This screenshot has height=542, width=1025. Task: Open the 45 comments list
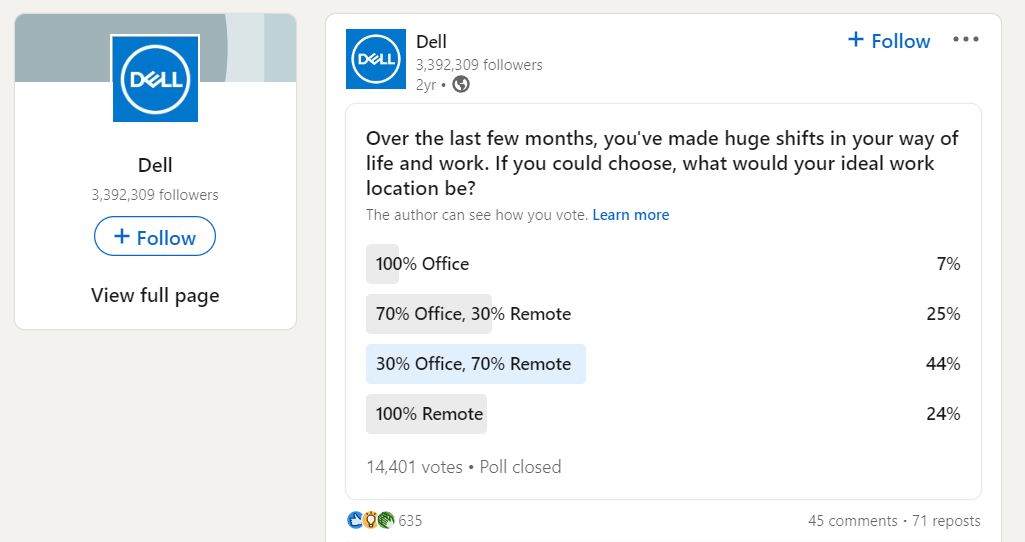click(852, 521)
